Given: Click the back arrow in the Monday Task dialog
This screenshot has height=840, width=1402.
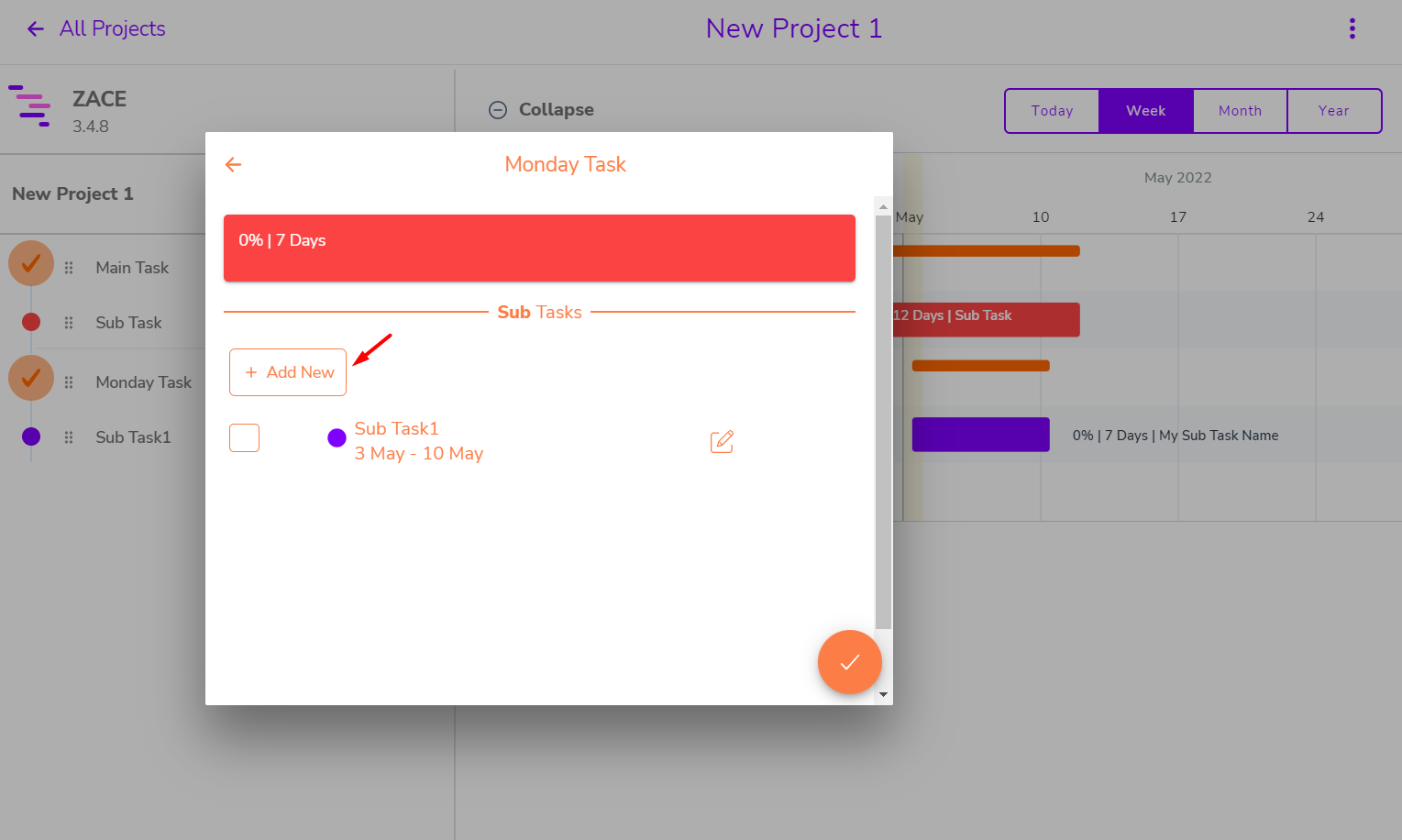Looking at the screenshot, I should coord(233,164).
